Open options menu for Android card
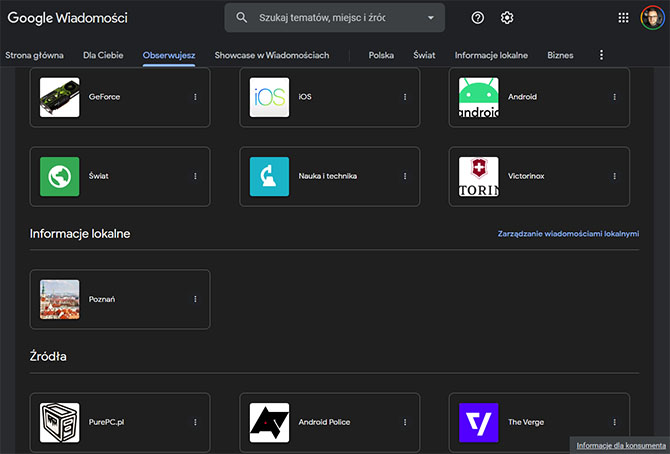This screenshot has width=670, height=454. point(614,97)
